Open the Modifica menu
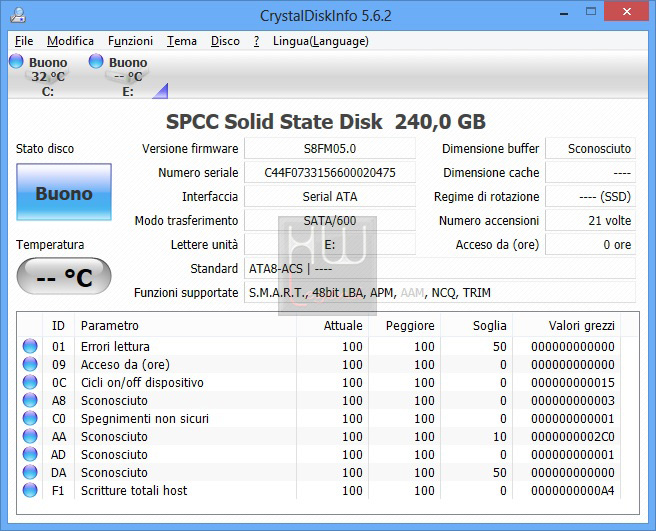The width and height of the screenshot is (656, 531). tap(70, 41)
